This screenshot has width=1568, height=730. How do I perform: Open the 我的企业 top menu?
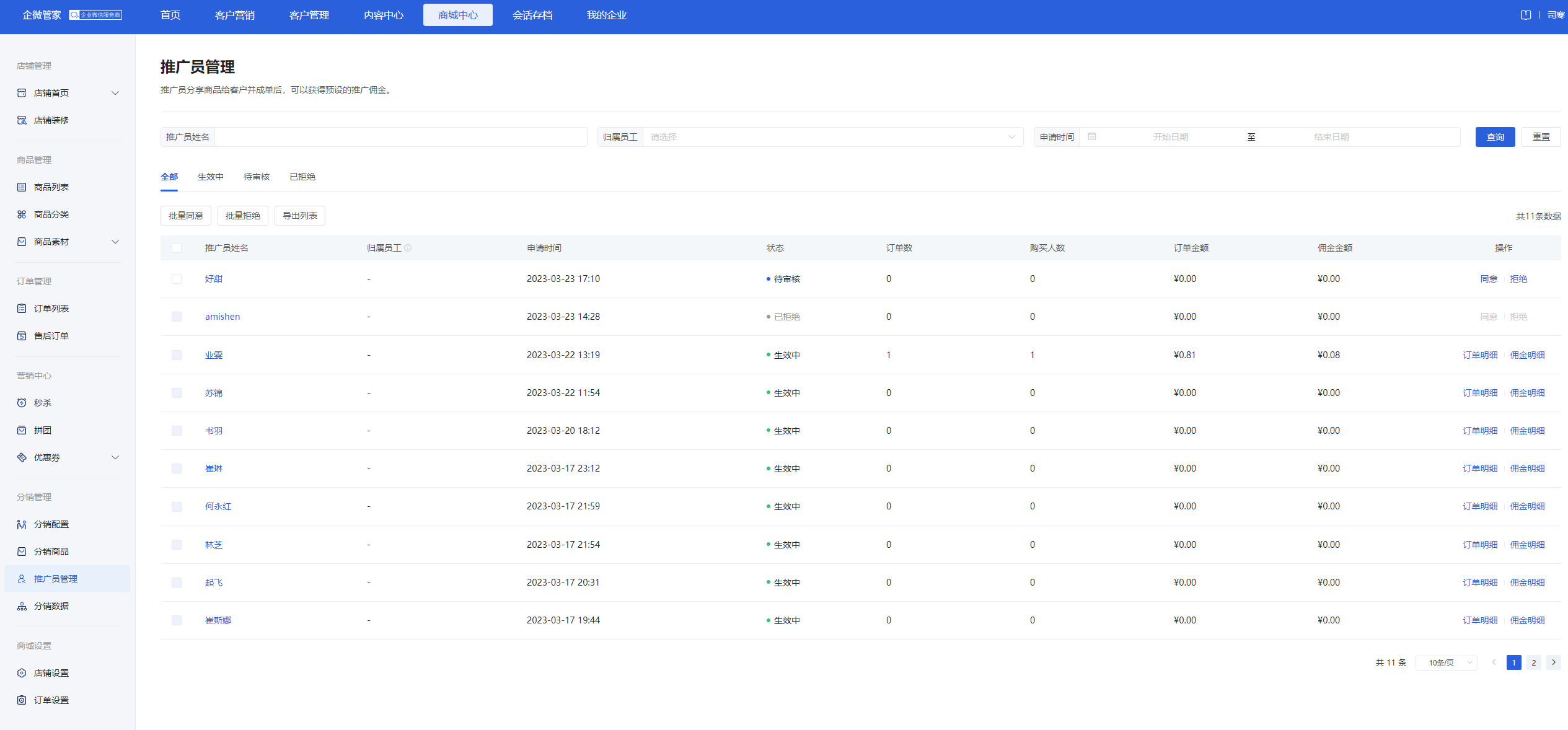click(607, 15)
